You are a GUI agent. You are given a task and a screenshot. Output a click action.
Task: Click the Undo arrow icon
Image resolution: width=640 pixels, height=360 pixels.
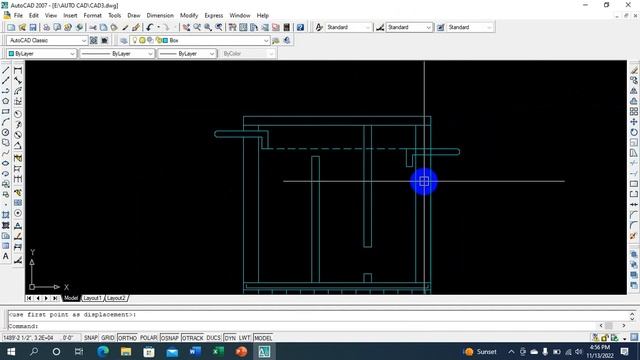[150, 27]
